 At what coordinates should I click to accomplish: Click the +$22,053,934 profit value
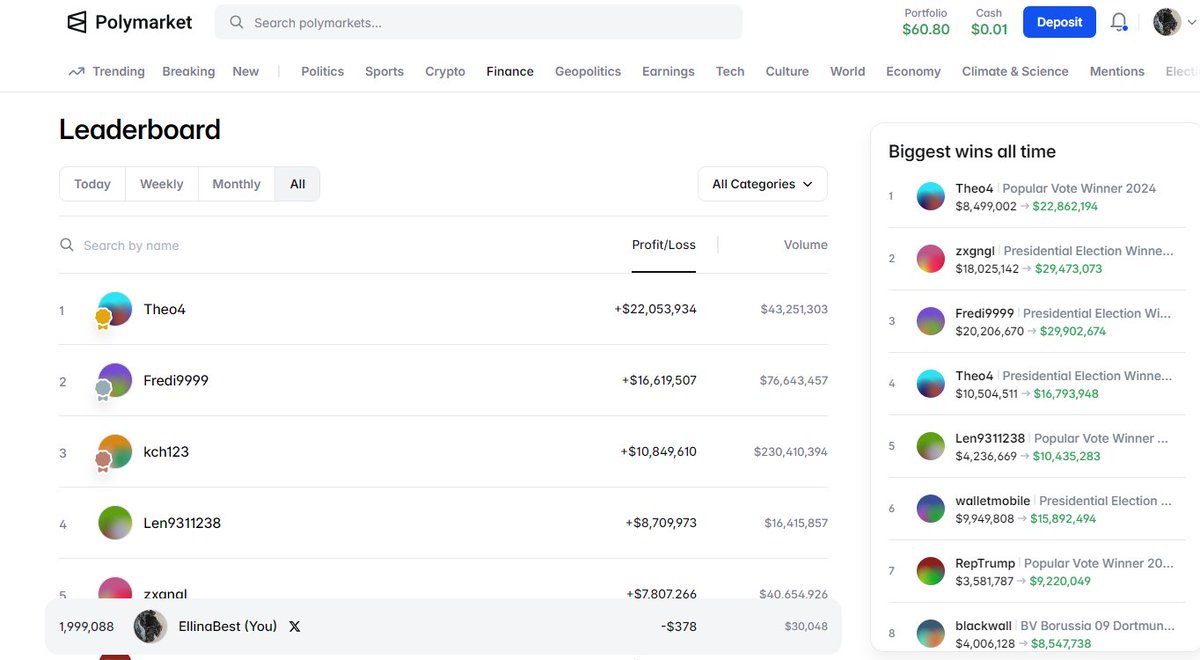click(655, 309)
